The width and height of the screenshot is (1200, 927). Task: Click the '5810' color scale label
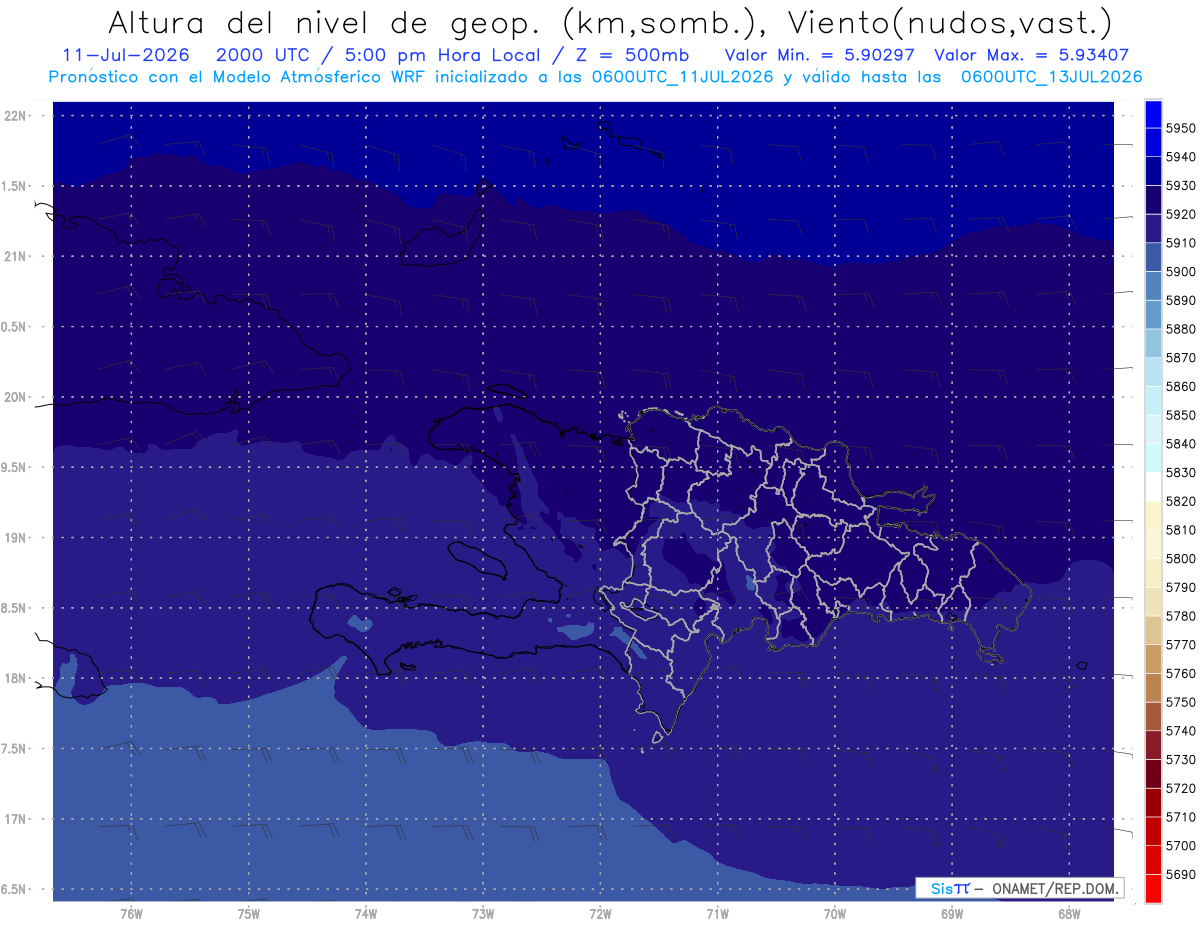coord(1180,530)
